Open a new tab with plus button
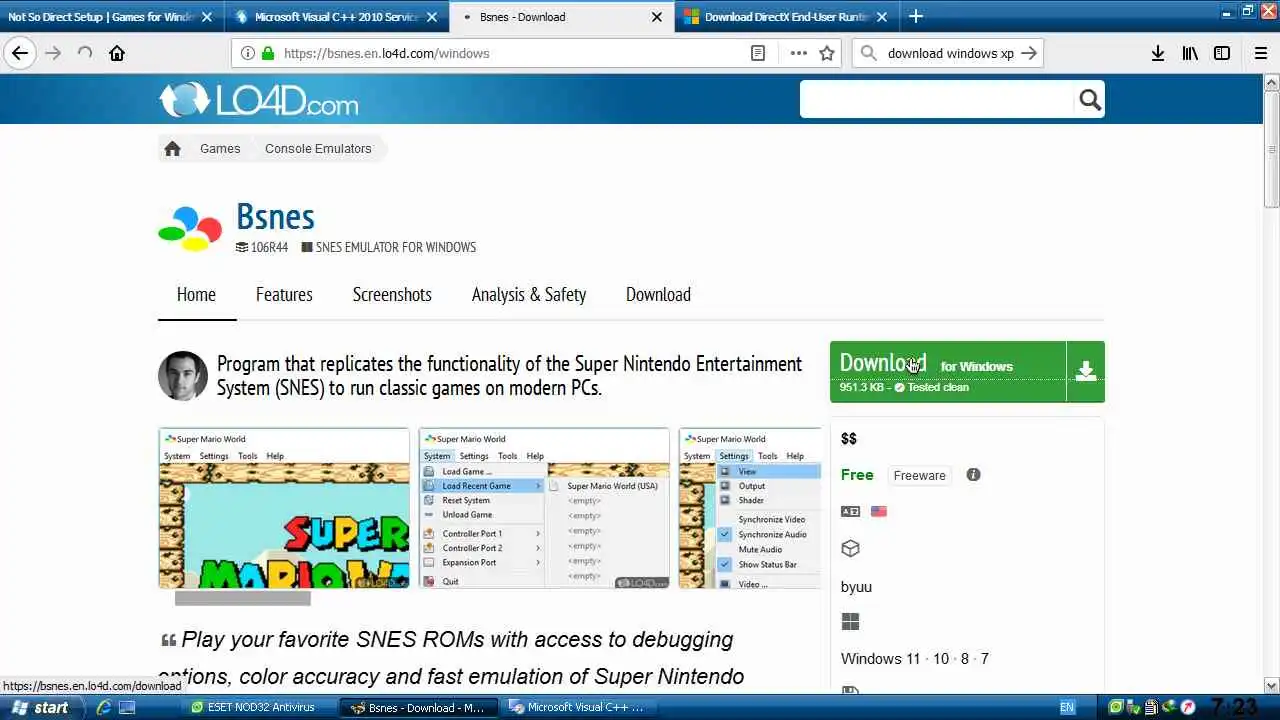The height and width of the screenshot is (720, 1280). pos(915,16)
